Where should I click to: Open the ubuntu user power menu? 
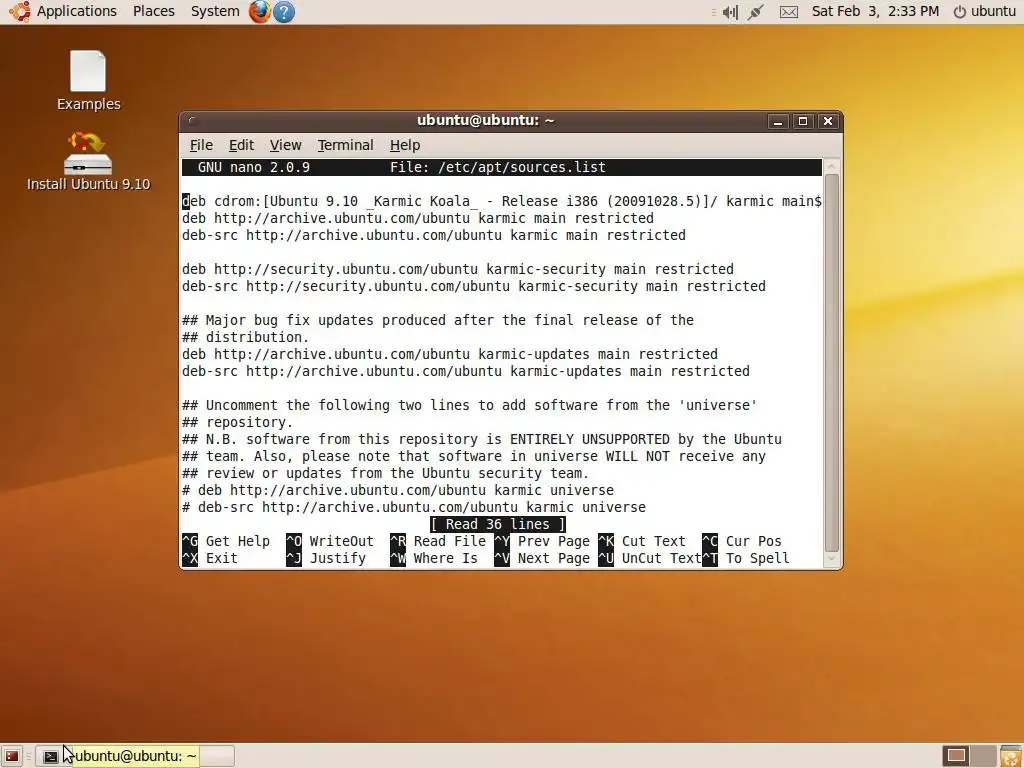(984, 11)
